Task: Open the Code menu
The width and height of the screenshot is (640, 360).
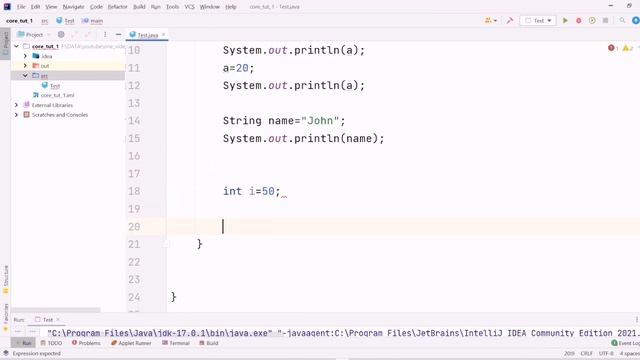Action: click(96, 7)
